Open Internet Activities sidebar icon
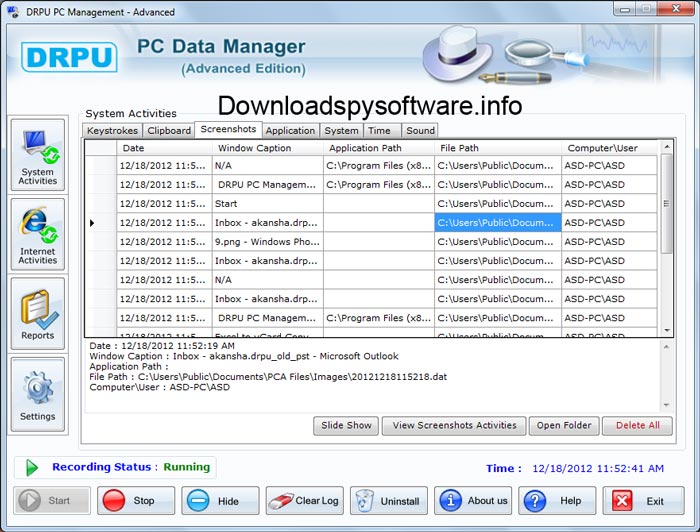 click(x=38, y=234)
